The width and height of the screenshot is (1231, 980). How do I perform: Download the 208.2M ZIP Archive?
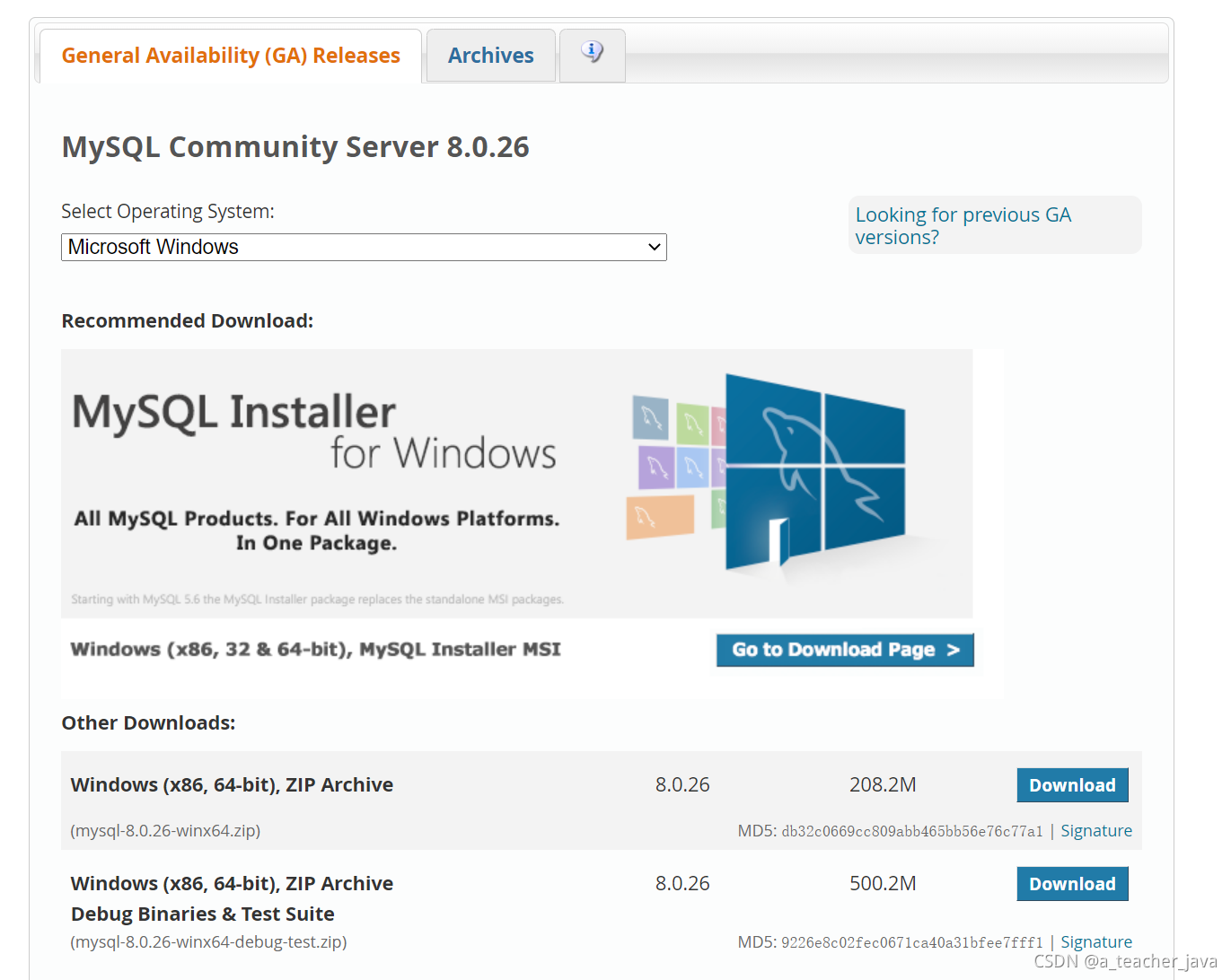[x=1072, y=785]
